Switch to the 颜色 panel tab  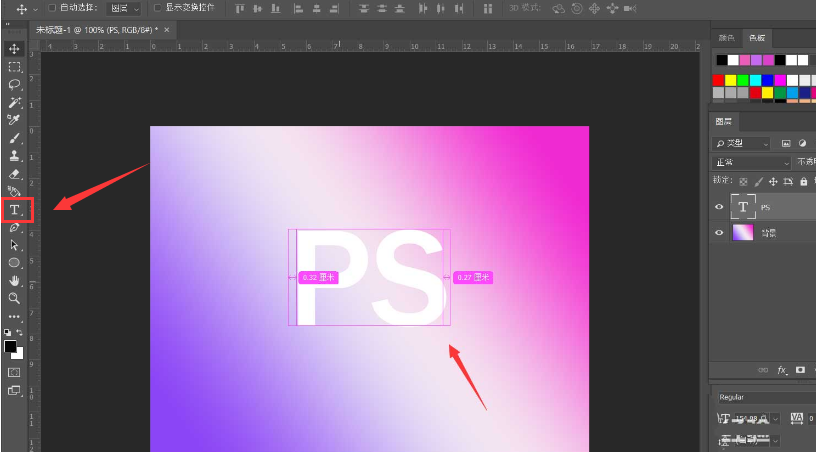726,38
